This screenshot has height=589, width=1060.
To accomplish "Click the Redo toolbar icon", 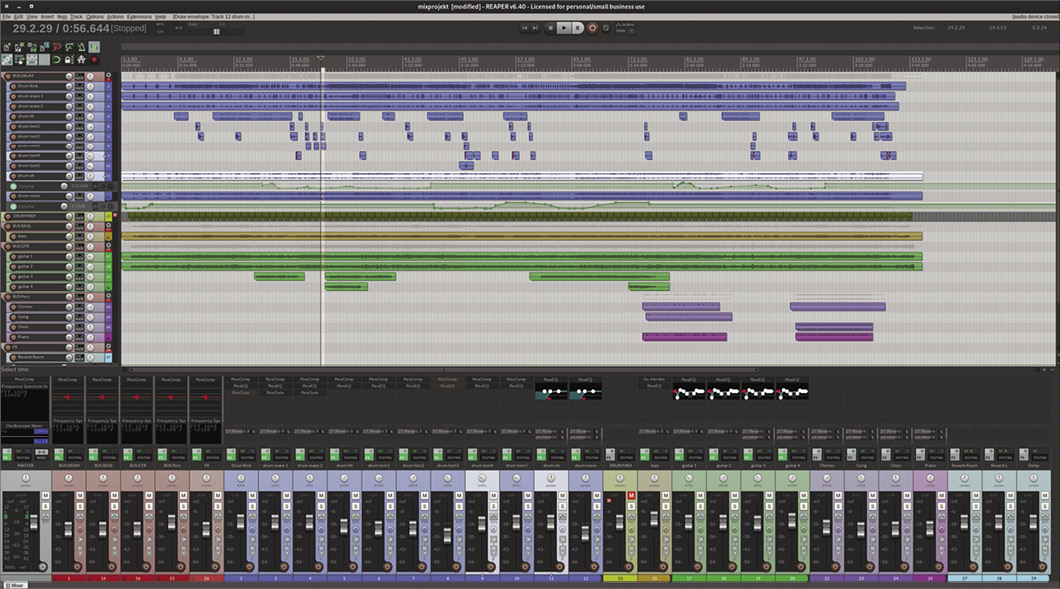I will [69, 47].
